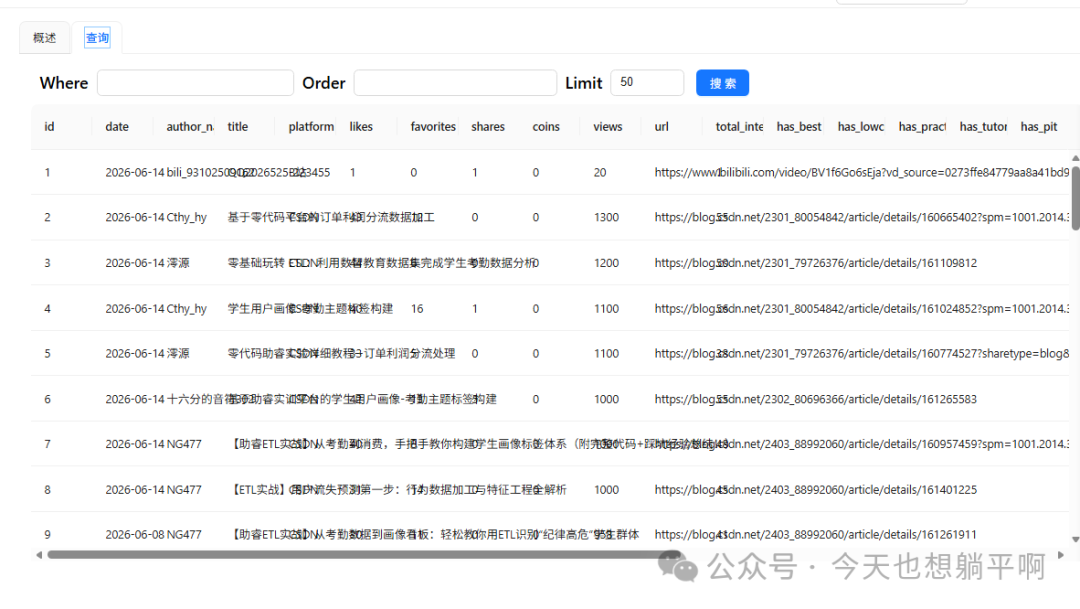Click the horizontal scrollbar left arrow
The height and width of the screenshot is (609, 1080).
(39, 555)
